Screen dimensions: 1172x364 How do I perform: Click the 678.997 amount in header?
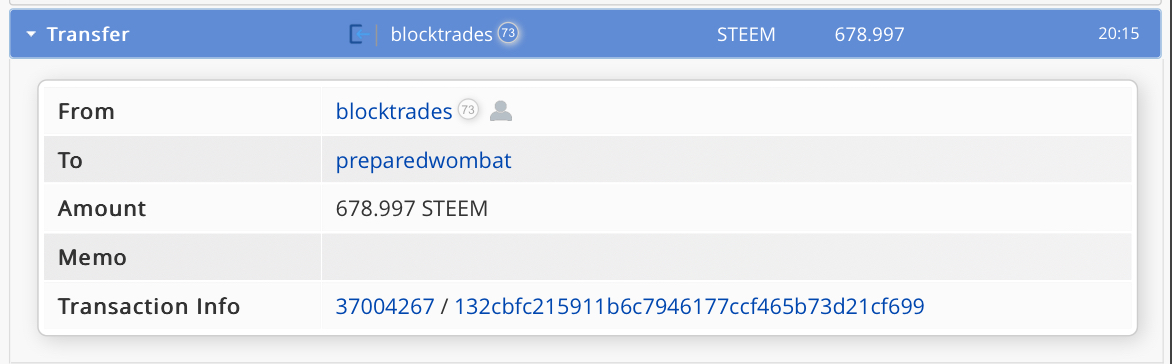pyautogui.click(x=869, y=34)
